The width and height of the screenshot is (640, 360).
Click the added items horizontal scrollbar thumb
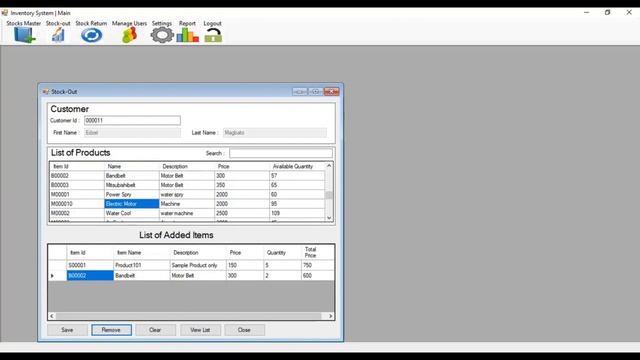[x=189, y=316]
